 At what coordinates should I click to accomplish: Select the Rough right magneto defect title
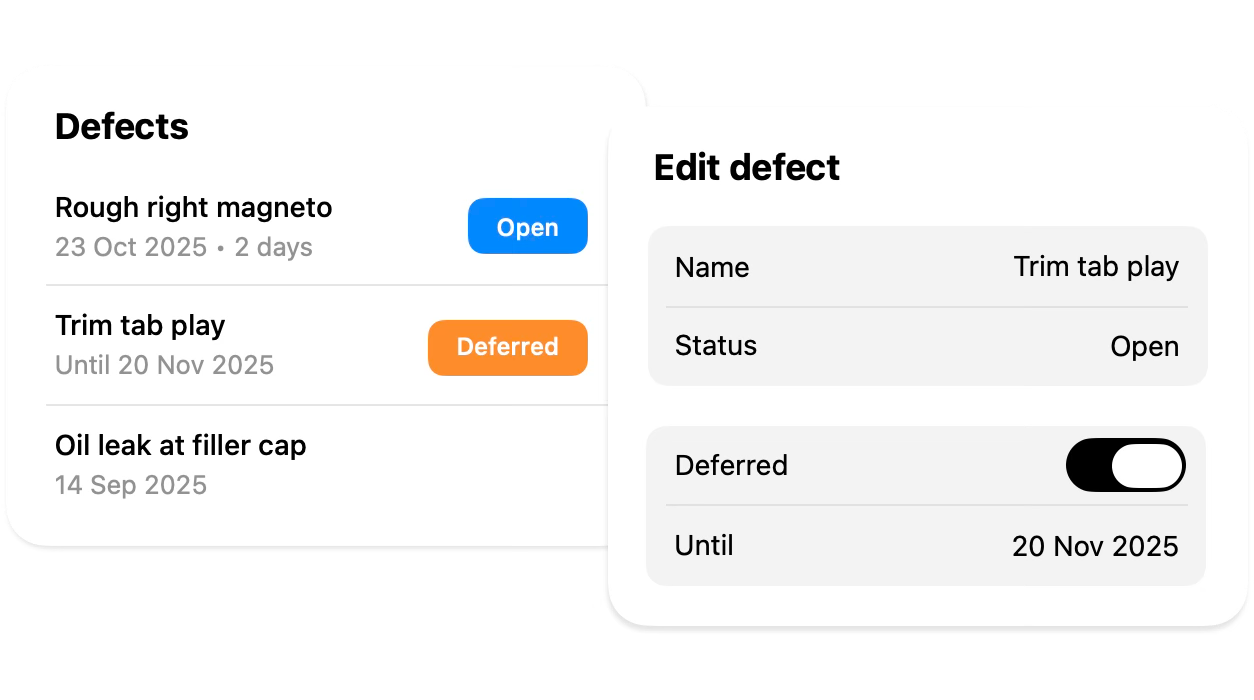193,208
